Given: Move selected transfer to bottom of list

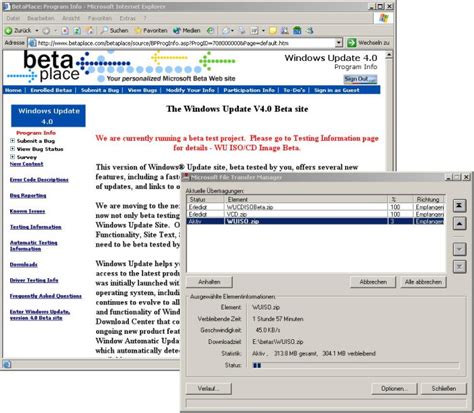Looking at the screenshot, I should coord(459,267).
